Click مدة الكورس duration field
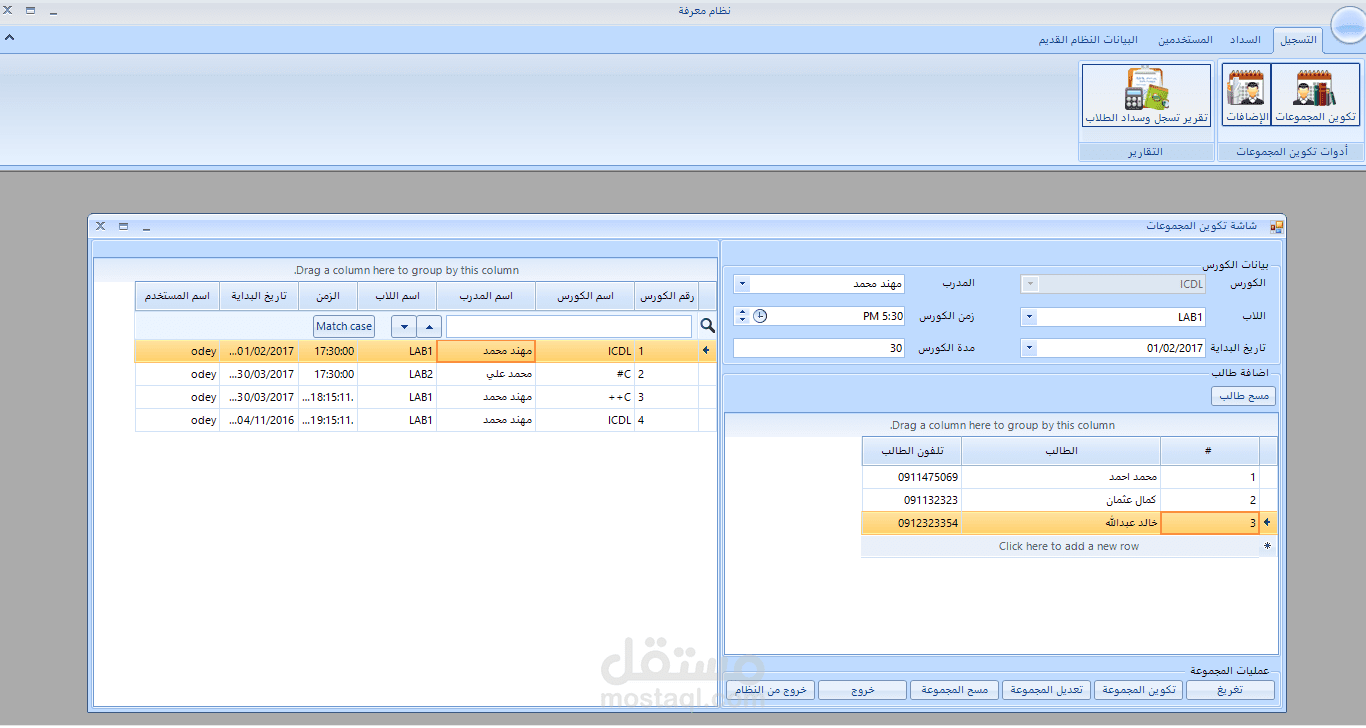1366x728 pixels. pos(819,348)
